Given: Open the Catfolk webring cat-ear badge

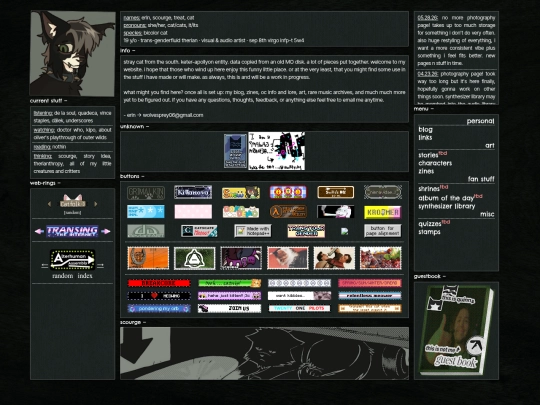Looking at the screenshot, I should 72,201.
